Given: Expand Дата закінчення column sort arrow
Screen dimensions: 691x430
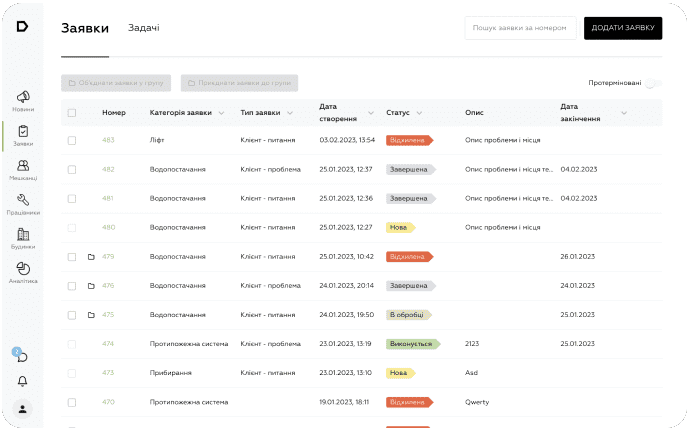Looking at the screenshot, I should click(x=624, y=113).
